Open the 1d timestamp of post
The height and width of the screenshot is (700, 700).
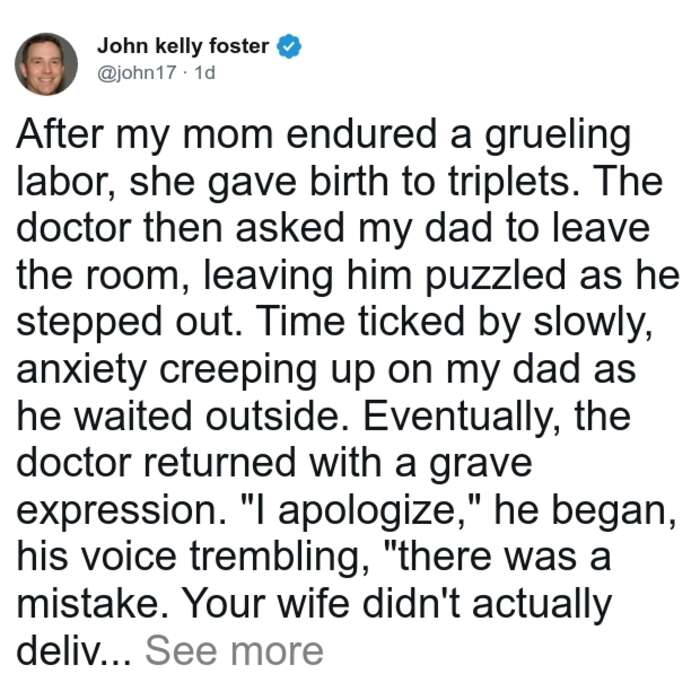click(205, 72)
